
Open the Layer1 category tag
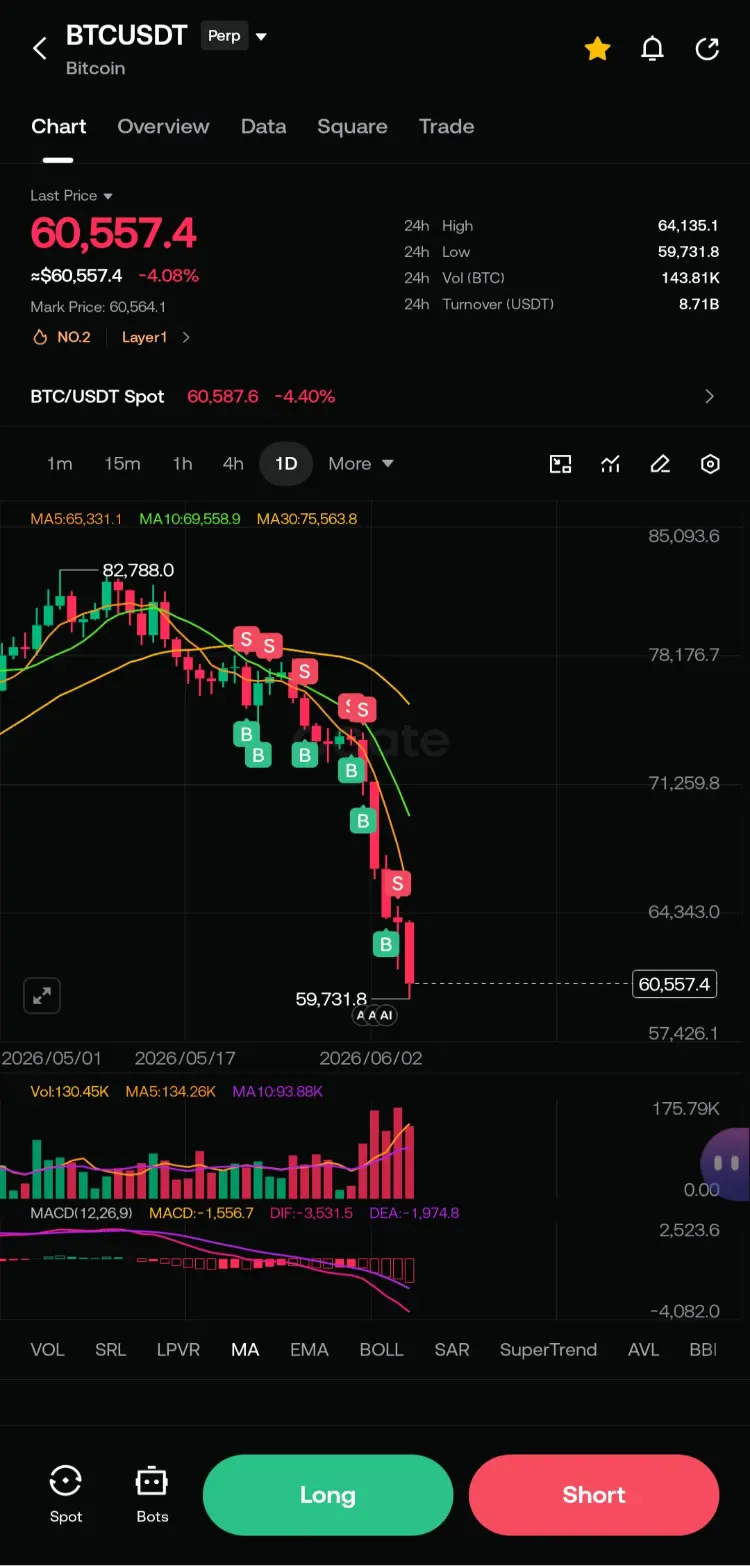(x=156, y=337)
